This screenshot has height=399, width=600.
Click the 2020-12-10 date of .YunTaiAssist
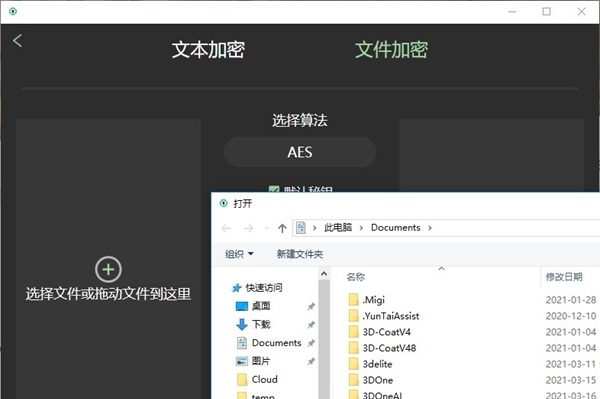(x=571, y=316)
